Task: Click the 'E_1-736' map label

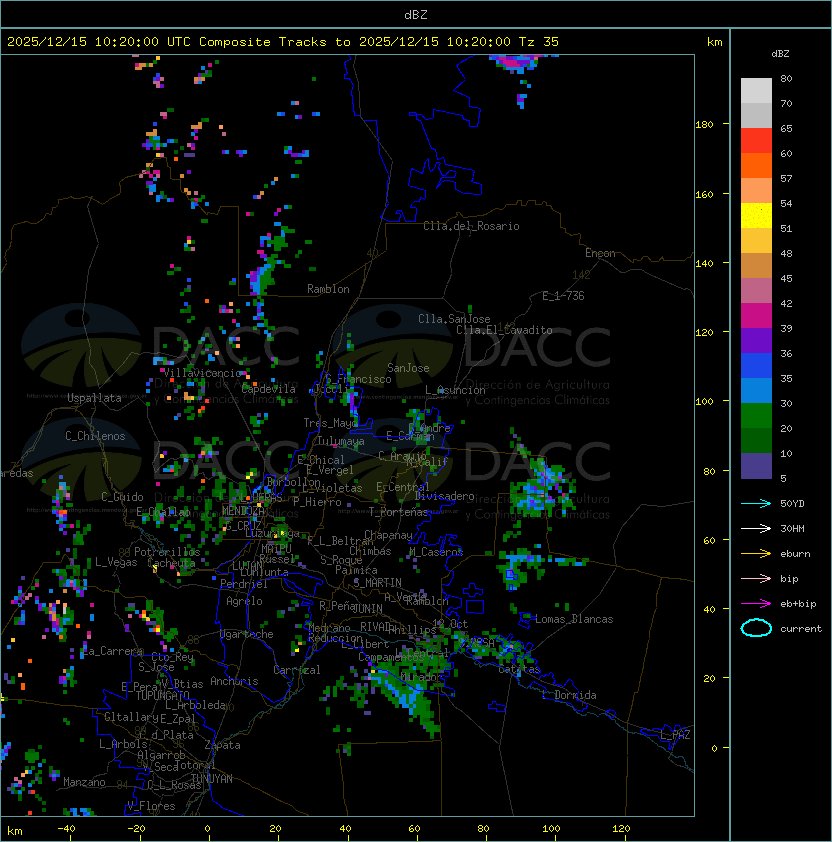Action: click(563, 296)
